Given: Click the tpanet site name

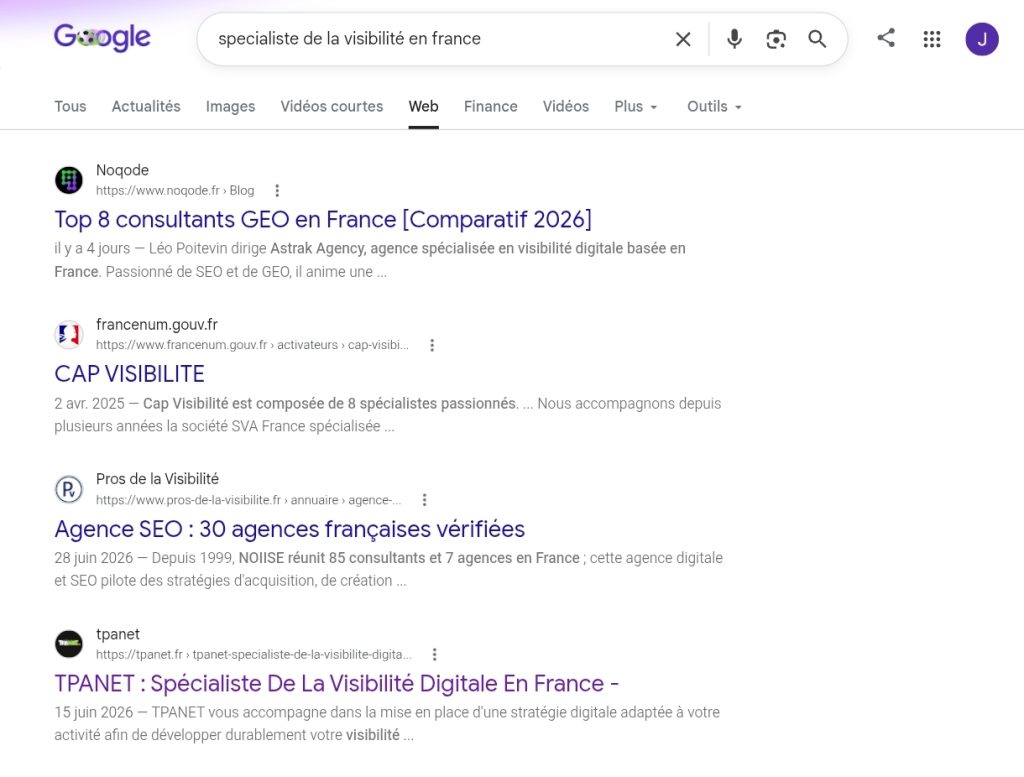Looking at the screenshot, I should [x=118, y=634].
